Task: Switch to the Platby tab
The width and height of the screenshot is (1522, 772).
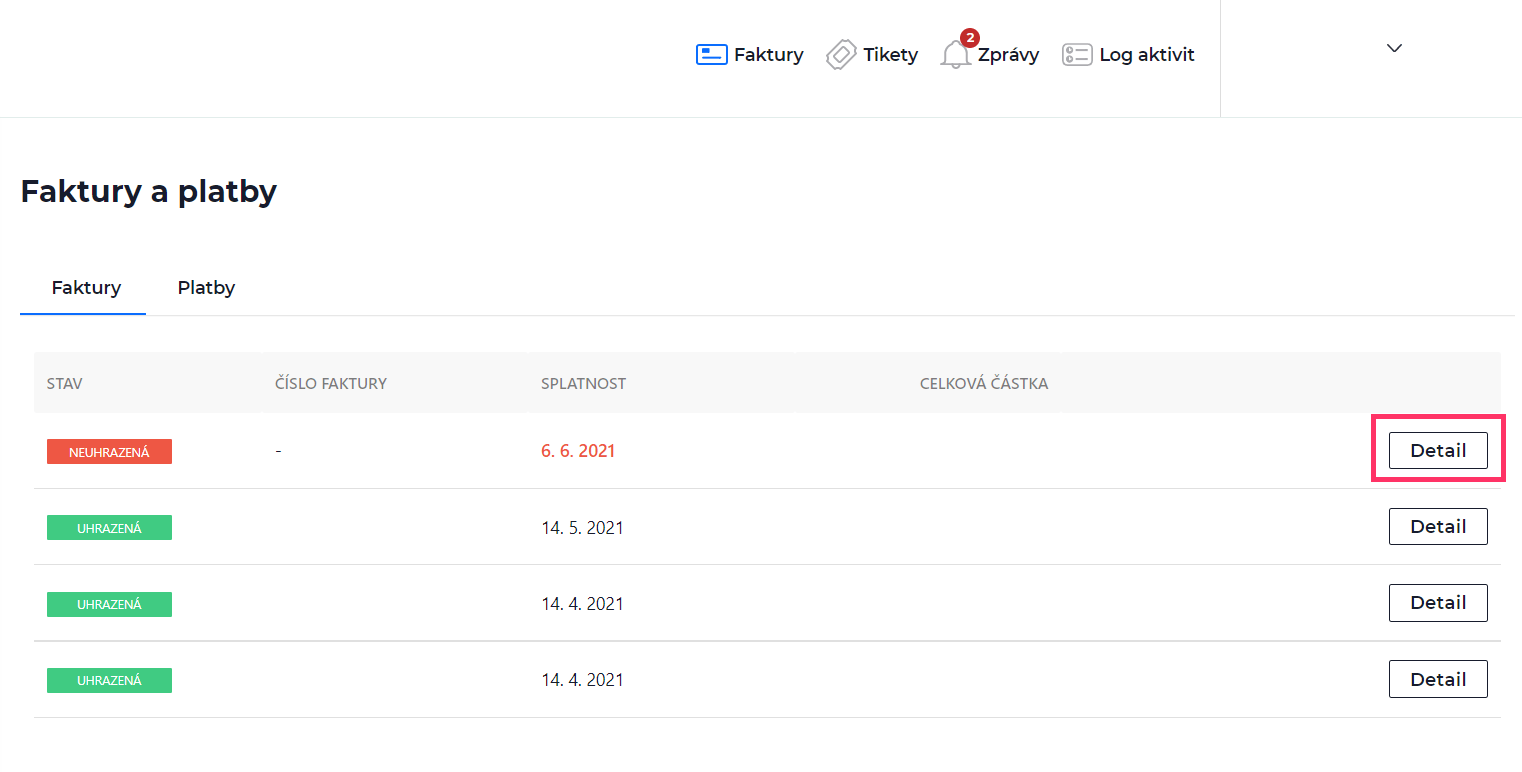Action: [206, 288]
